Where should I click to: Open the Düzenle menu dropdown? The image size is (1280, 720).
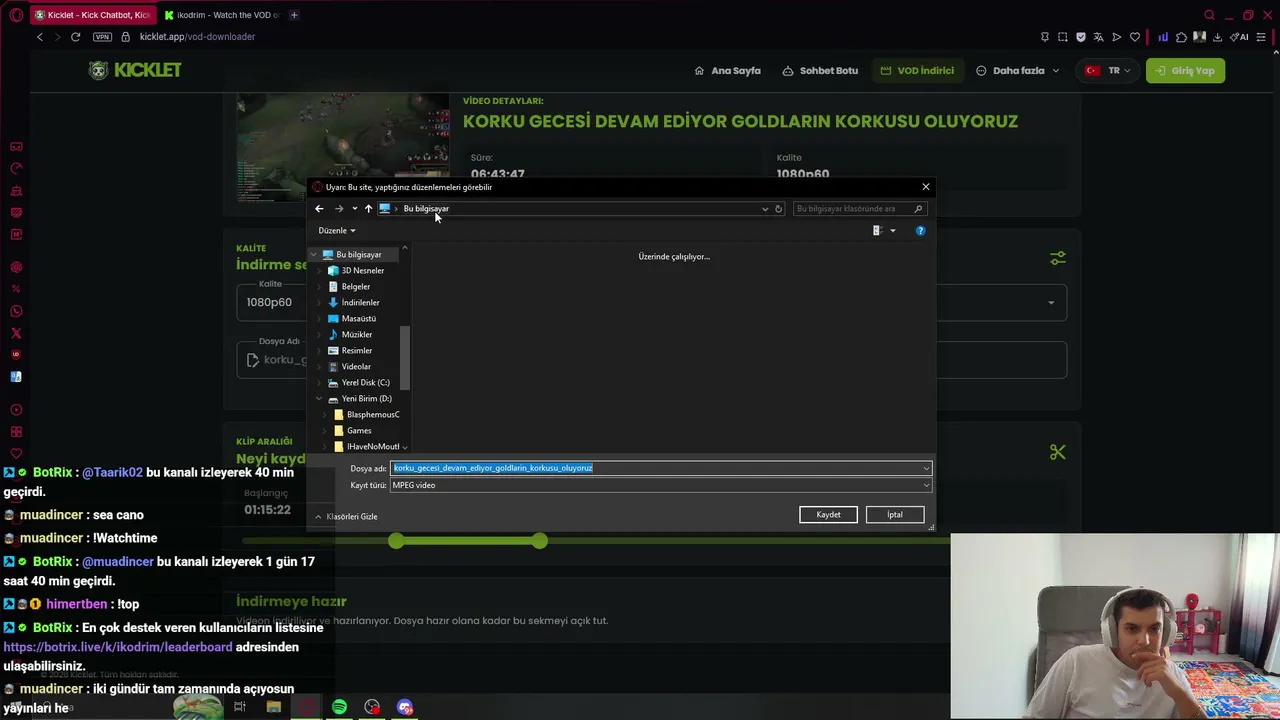coord(337,231)
